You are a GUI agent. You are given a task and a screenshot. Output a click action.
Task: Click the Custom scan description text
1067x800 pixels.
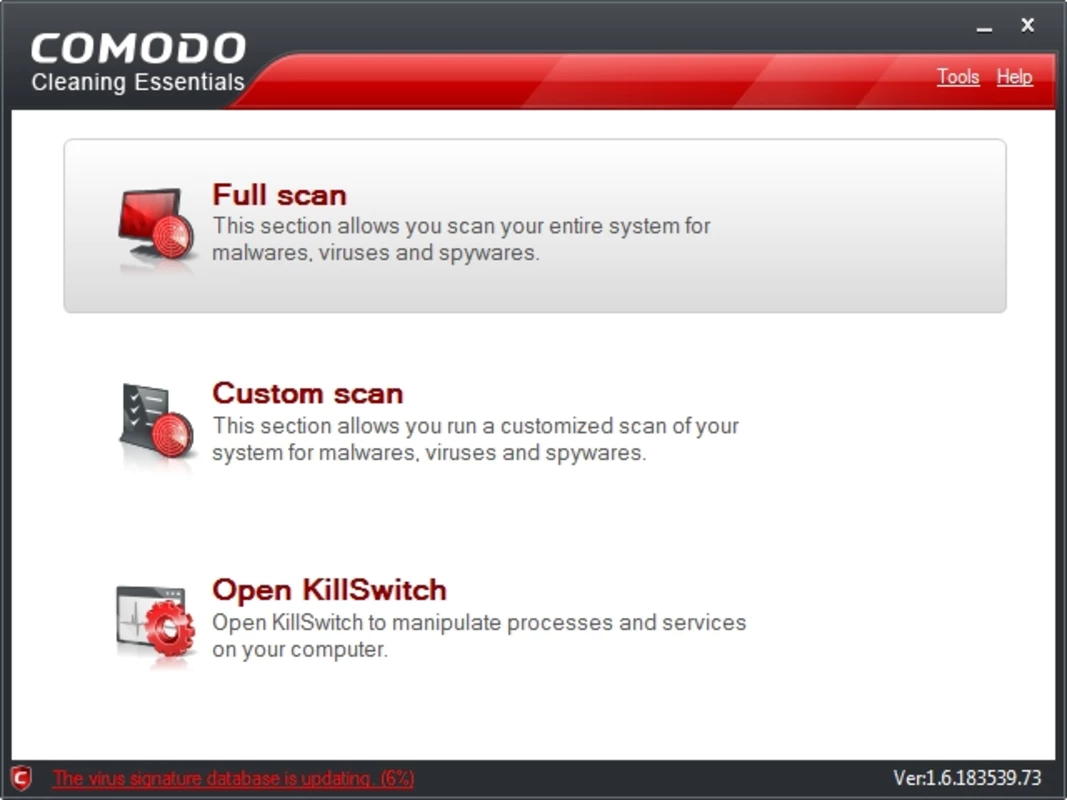pyautogui.click(x=476, y=439)
